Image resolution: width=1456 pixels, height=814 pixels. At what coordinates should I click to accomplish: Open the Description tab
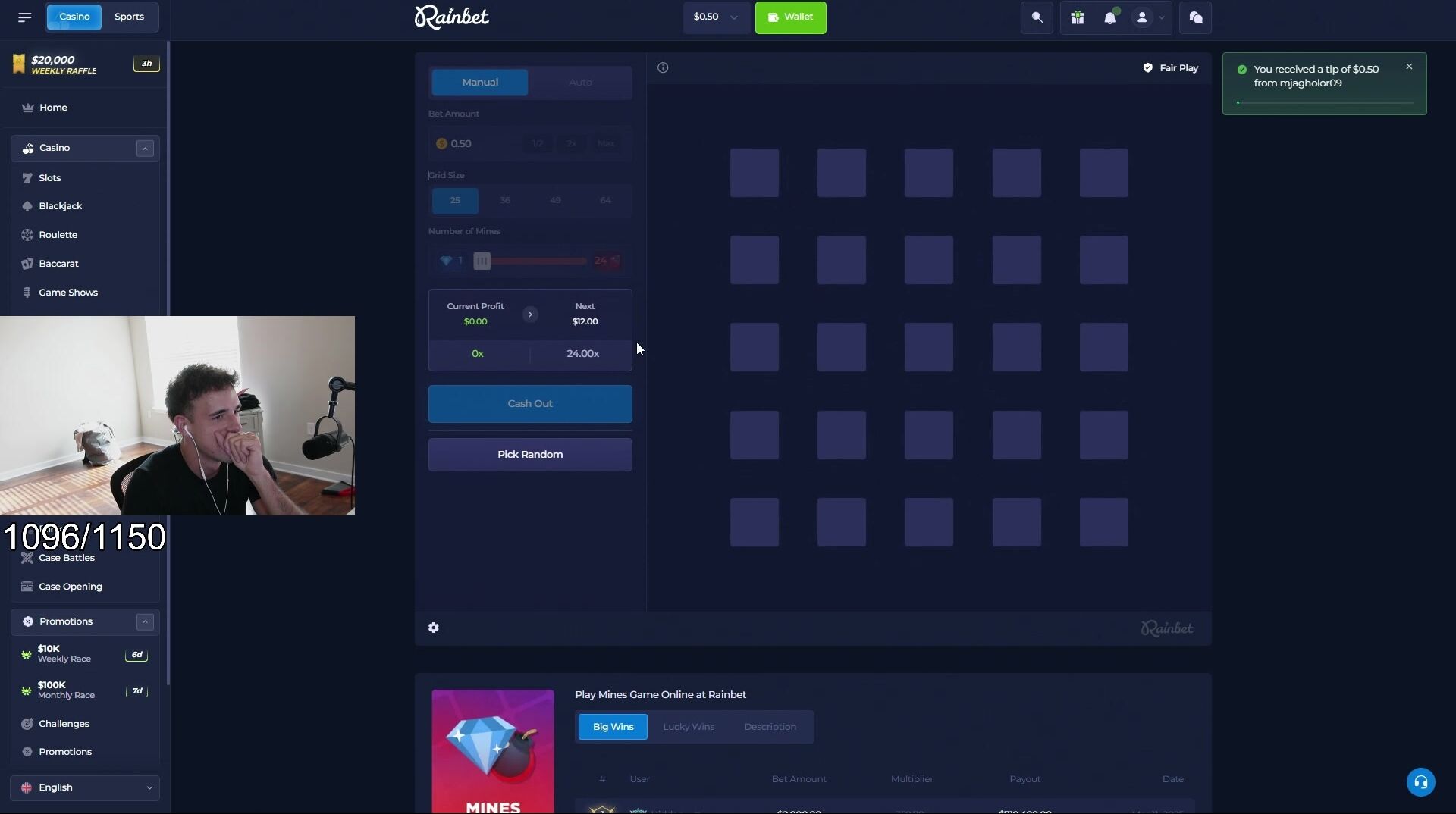(770, 727)
